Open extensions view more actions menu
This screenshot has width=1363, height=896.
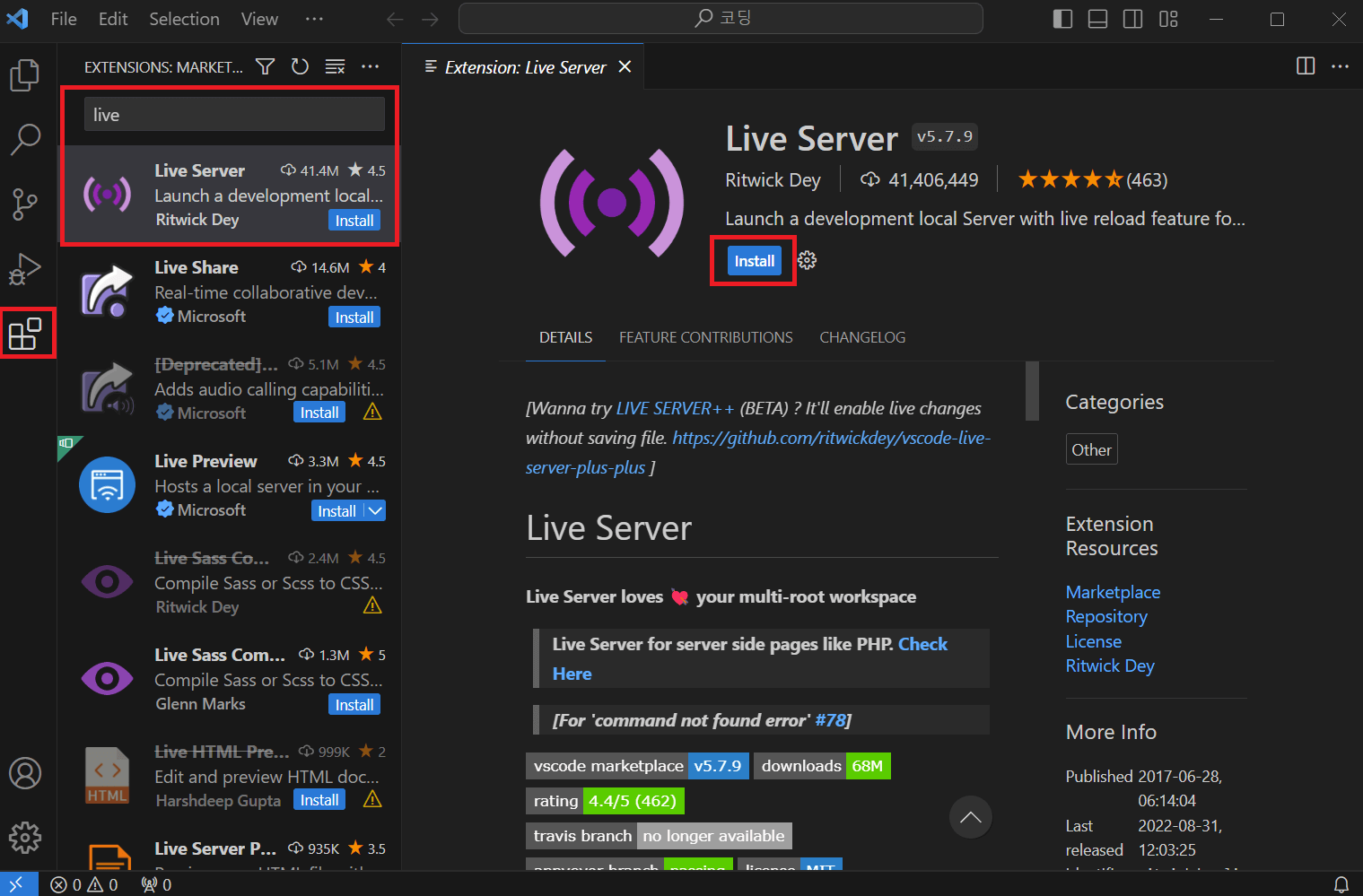click(x=370, y=67)
